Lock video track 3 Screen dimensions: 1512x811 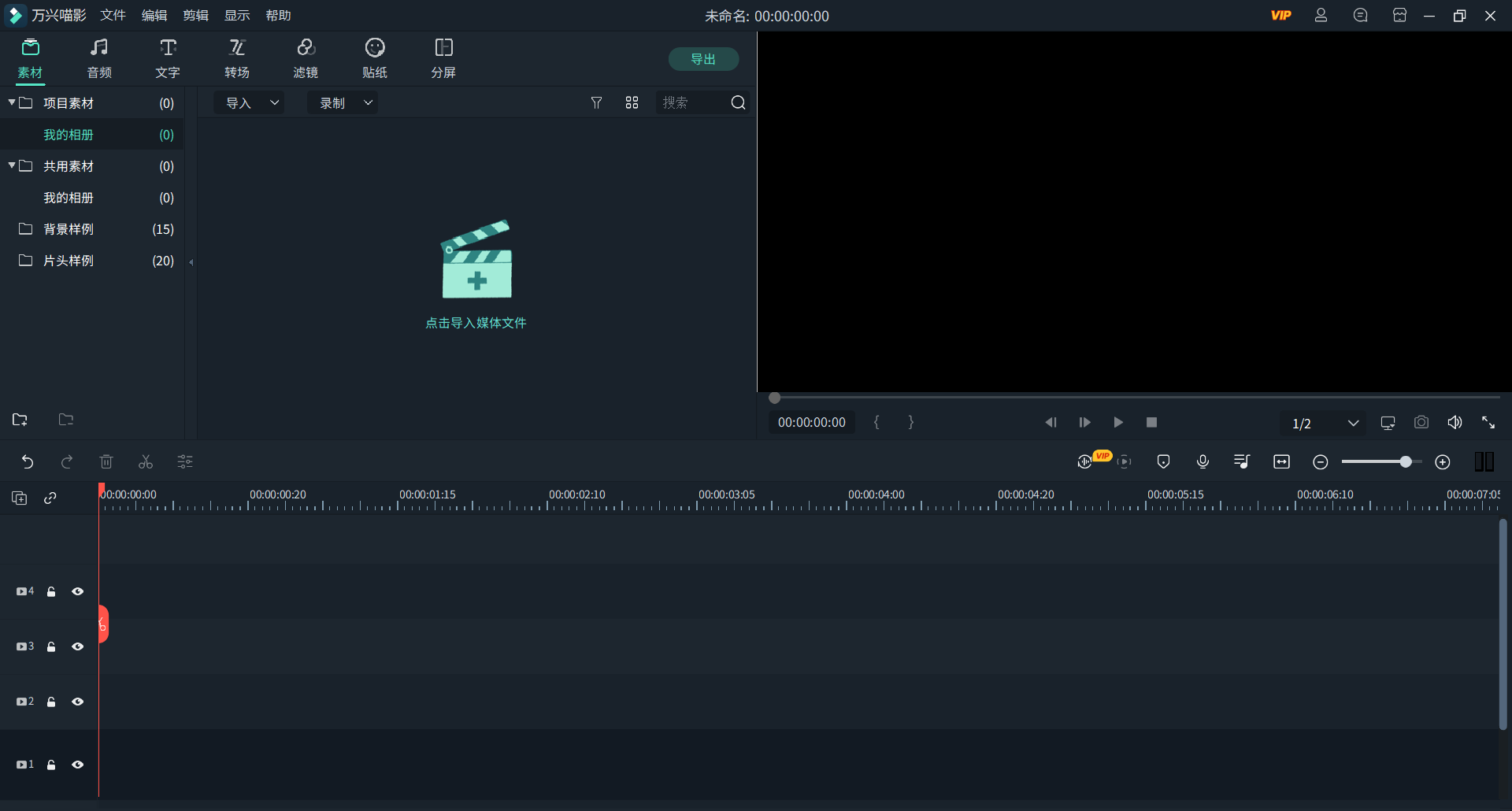[51, 647]
